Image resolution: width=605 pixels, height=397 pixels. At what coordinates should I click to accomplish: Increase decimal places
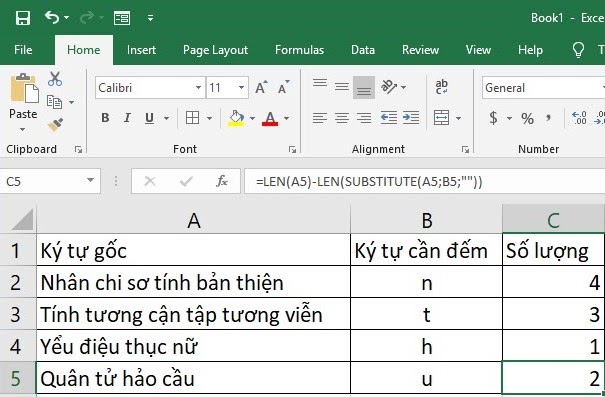coord(579,118)
